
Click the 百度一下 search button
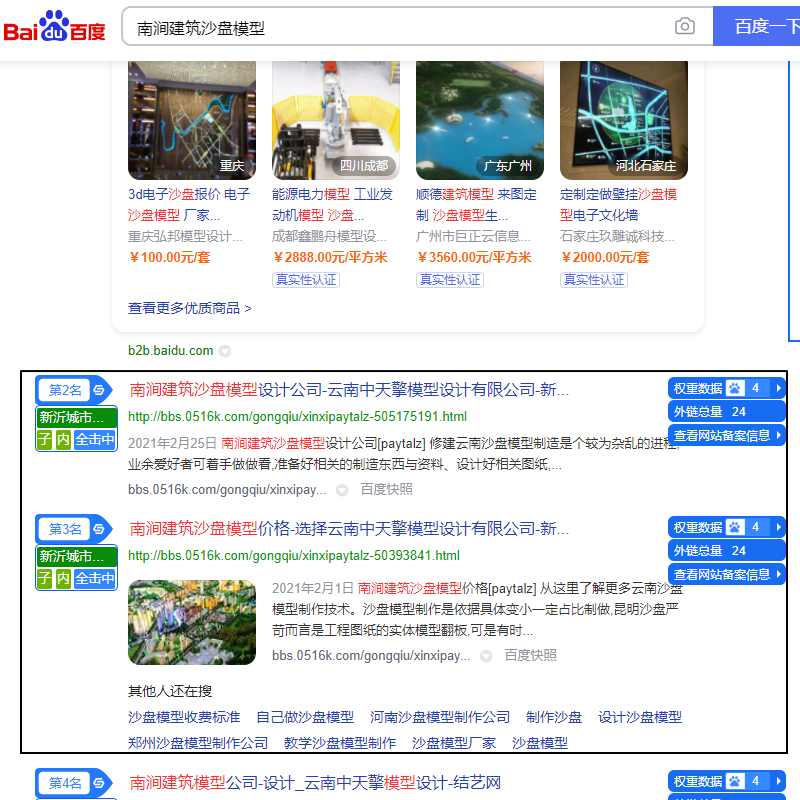point(757,26)
